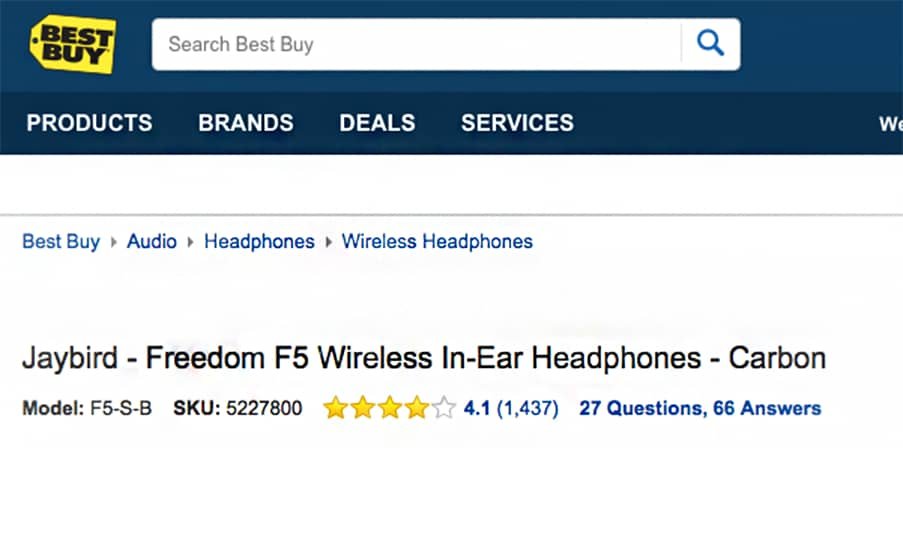Open the Brands menu
The height and width of the screenshot is (556, 903).
(x=246, y=123)
